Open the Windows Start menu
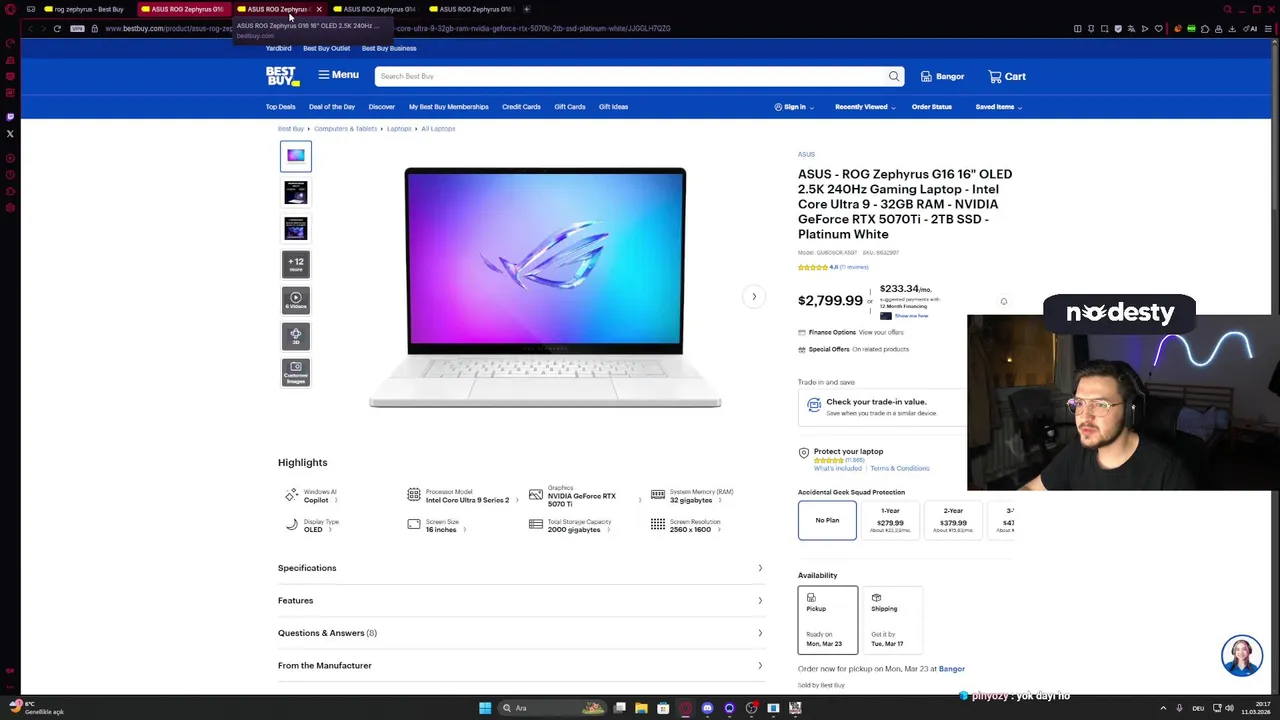 coord(485,708)
